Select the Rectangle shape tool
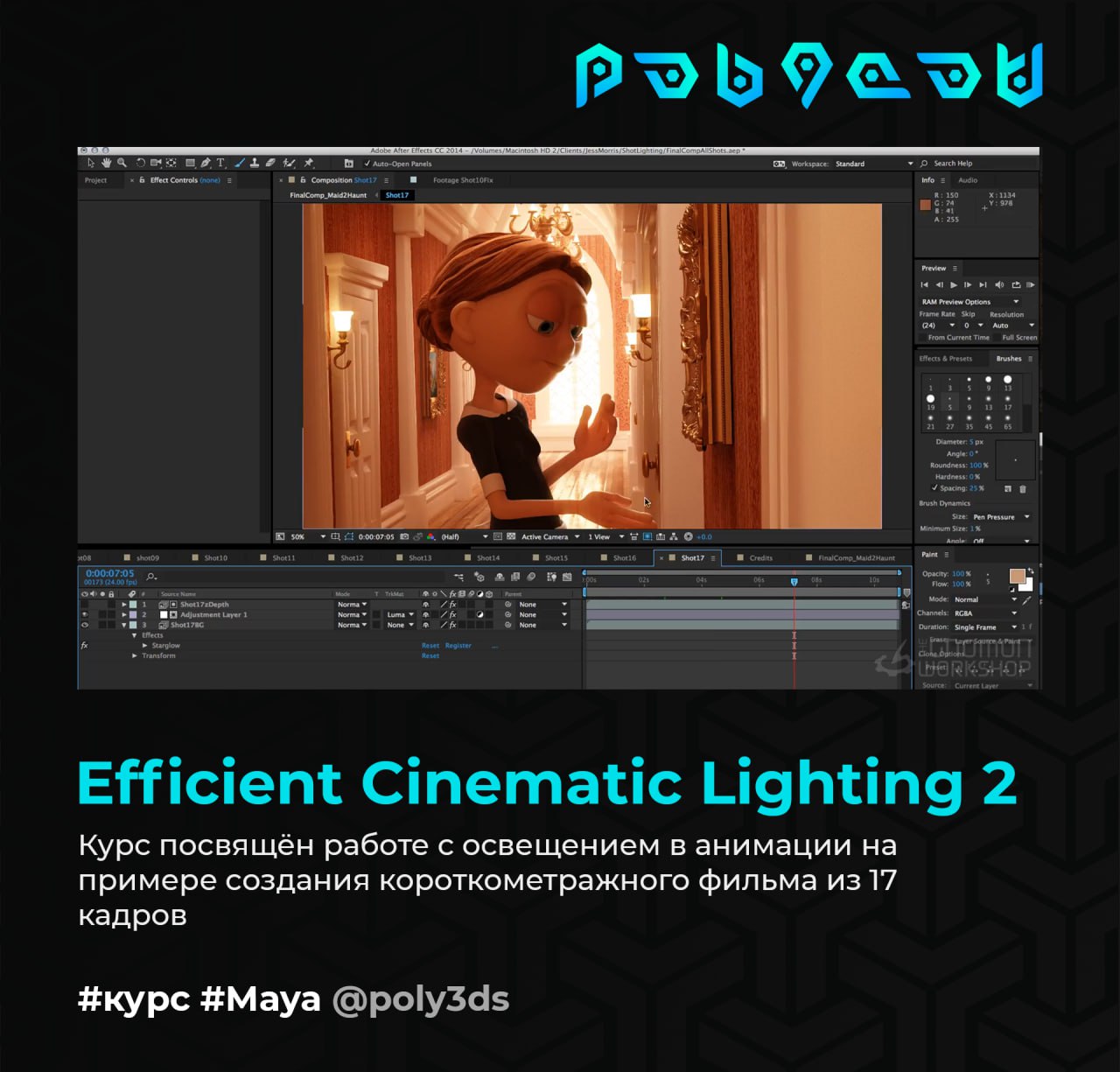Screen dimensions: 1120x1072 [190, 163]
